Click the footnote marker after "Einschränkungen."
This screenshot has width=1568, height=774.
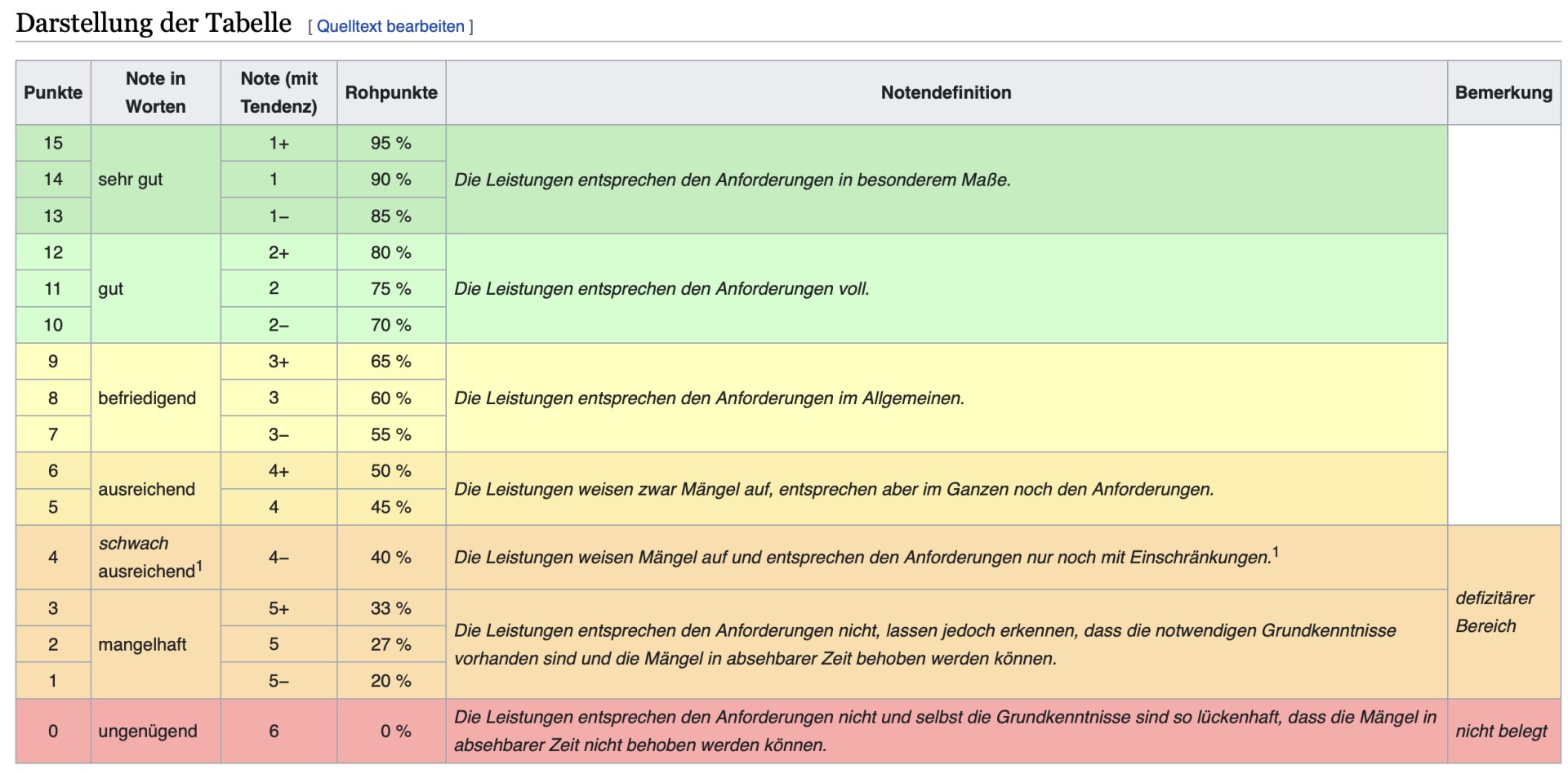click(1276, 553)
